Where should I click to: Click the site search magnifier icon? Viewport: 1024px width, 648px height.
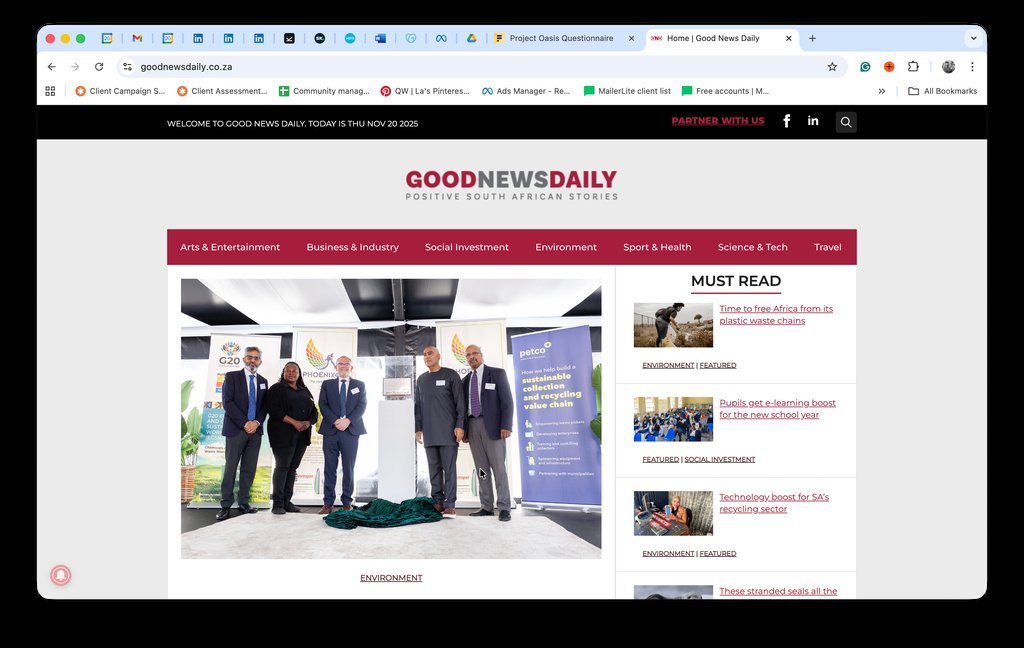(846, 122)
